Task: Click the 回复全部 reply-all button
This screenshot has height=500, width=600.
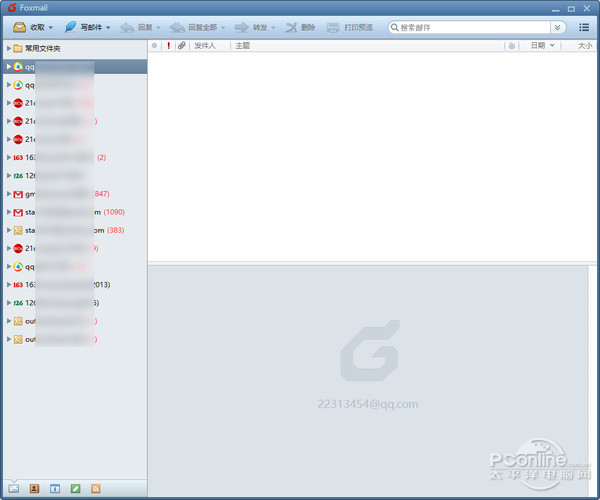Action: [x=193, y=28]
